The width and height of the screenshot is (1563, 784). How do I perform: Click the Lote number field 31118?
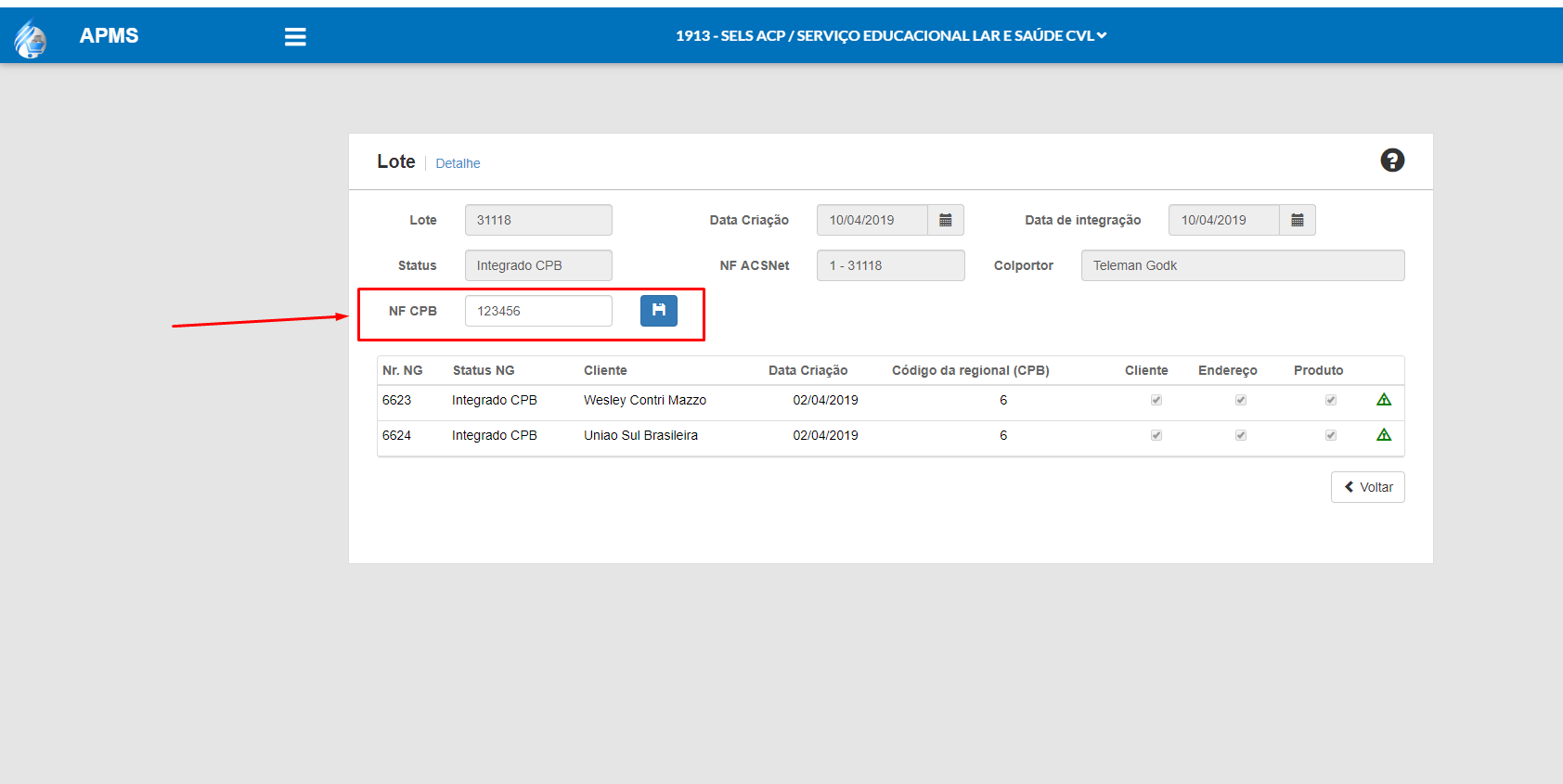click(x=538, y=220)
